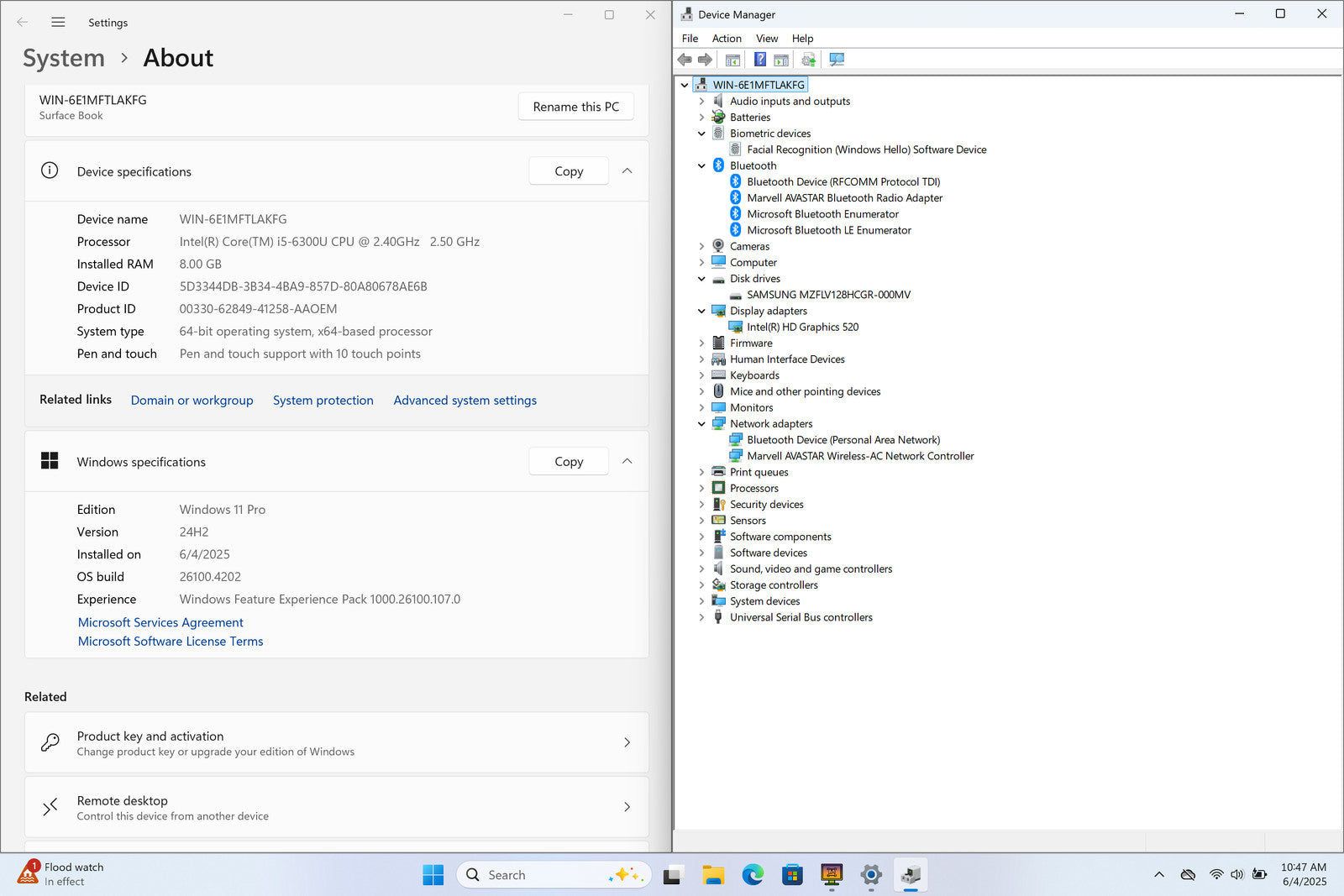Go to System in the breadcrumb

pos(64,58)
